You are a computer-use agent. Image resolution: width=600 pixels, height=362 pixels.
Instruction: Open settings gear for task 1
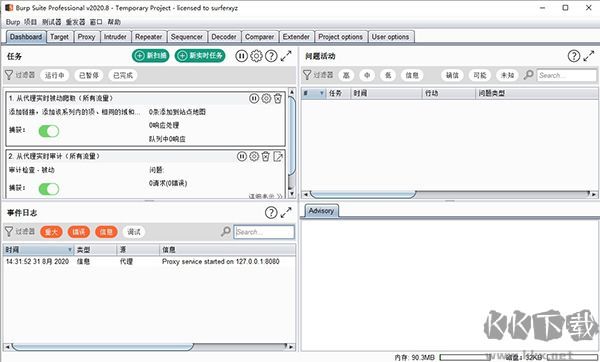(266, 98)
